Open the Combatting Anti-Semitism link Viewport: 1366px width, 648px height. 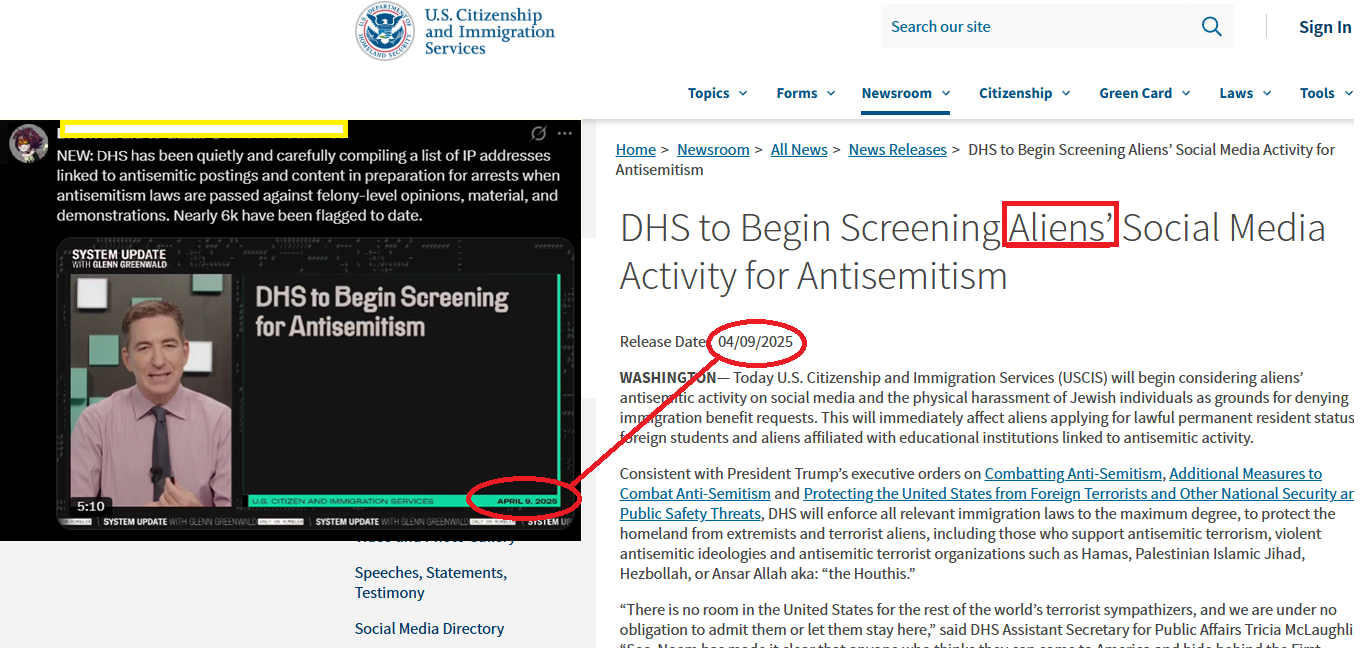click(x=1074, y=474)
